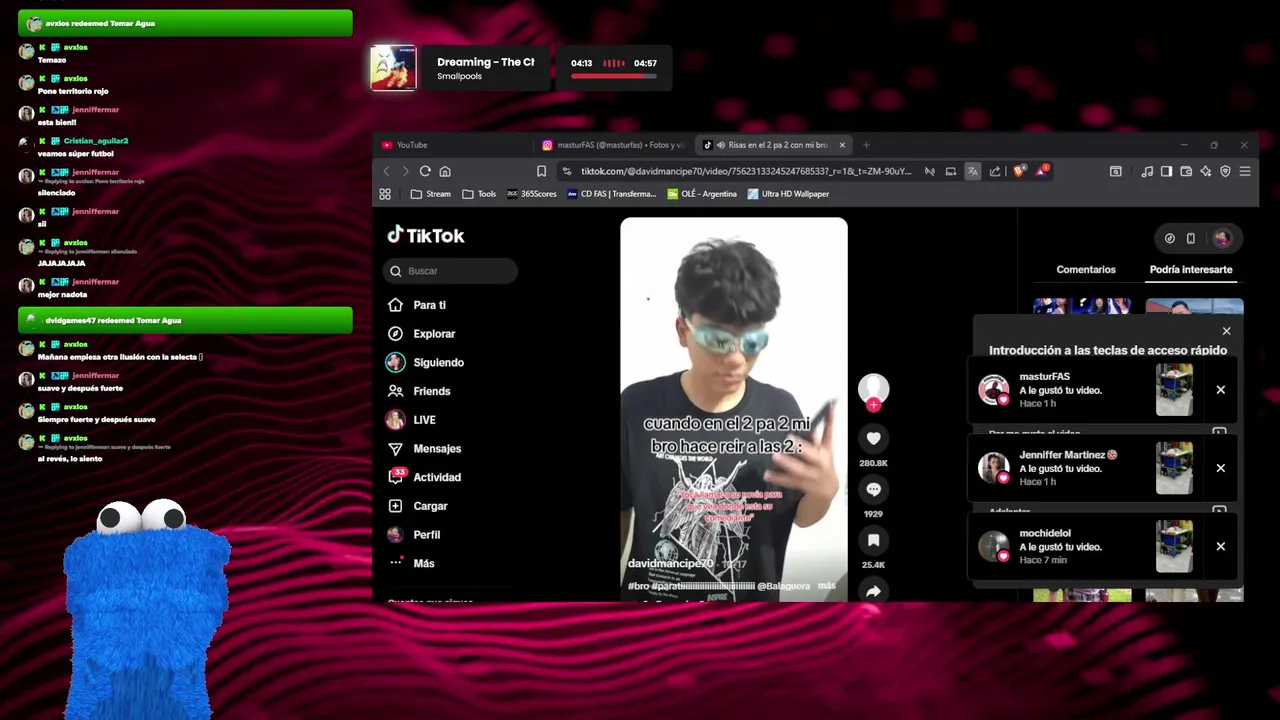Reload the page
1280x720 pixels.
coord(425,171)
